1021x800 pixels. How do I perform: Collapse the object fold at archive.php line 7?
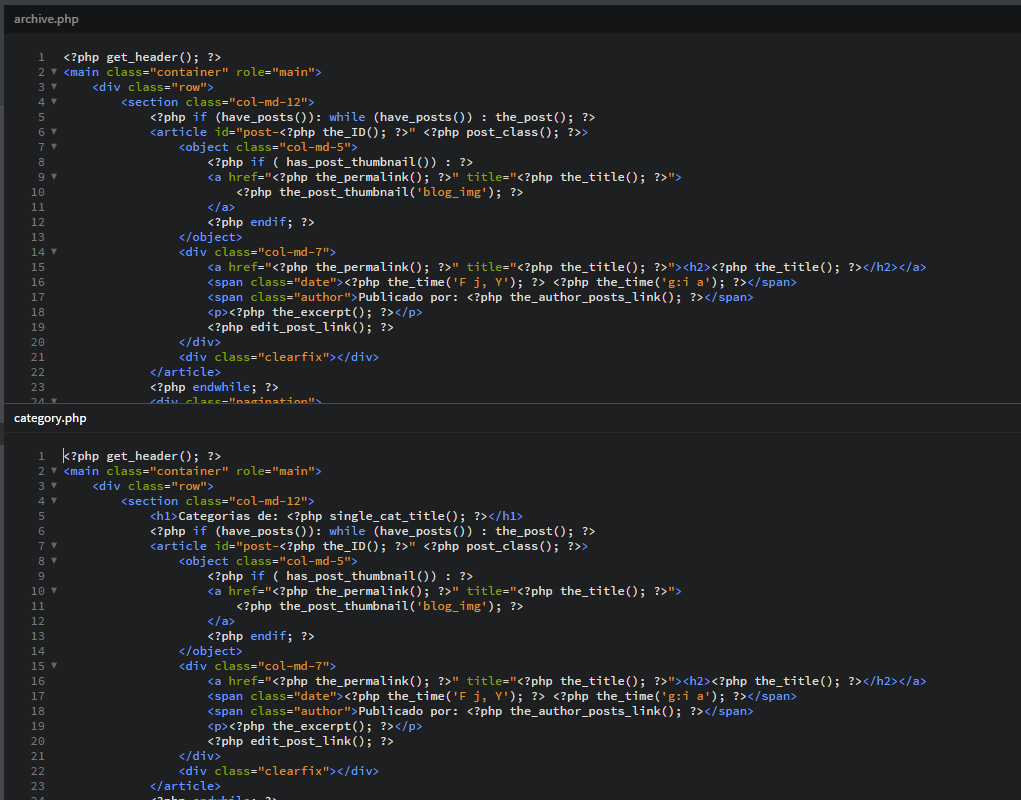coord(54,146)
